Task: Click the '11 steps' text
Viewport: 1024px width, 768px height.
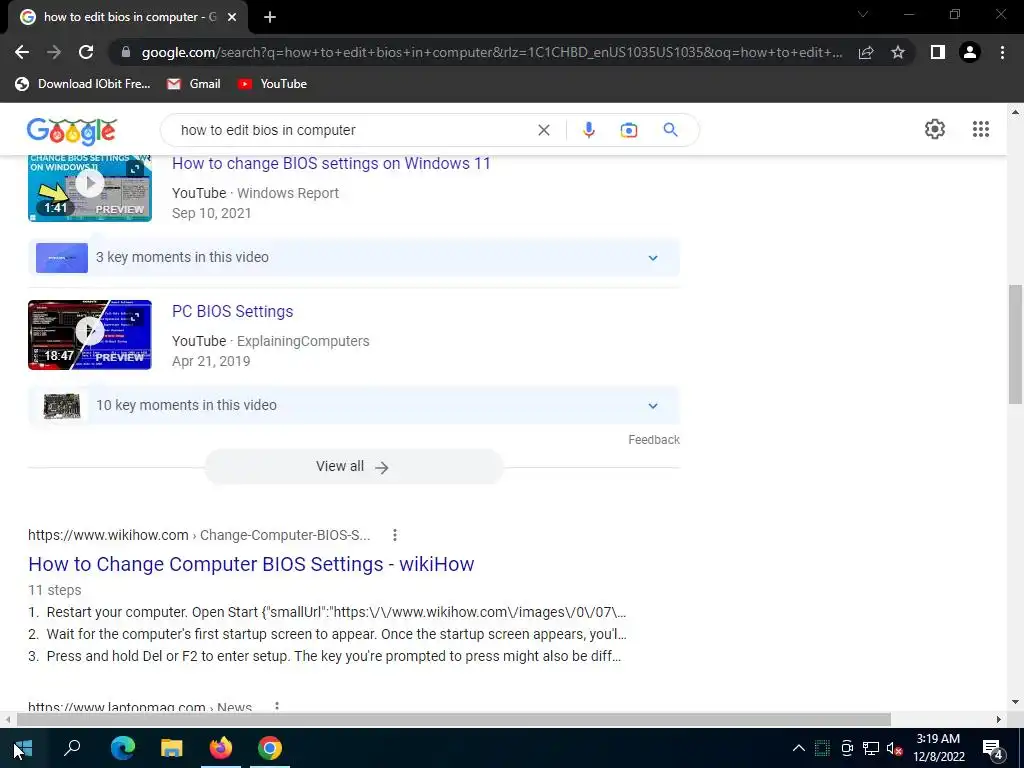Action: (55, 590)
